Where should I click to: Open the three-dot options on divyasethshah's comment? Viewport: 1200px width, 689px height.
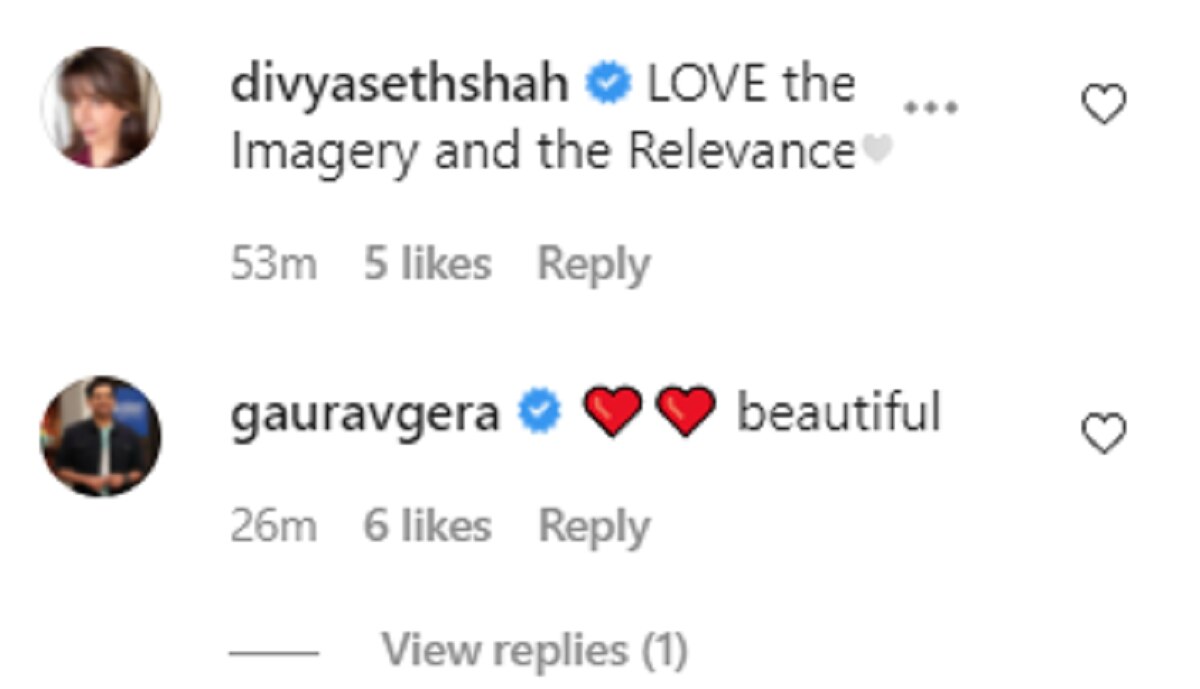pyautogui.click(x=931, y=106)
